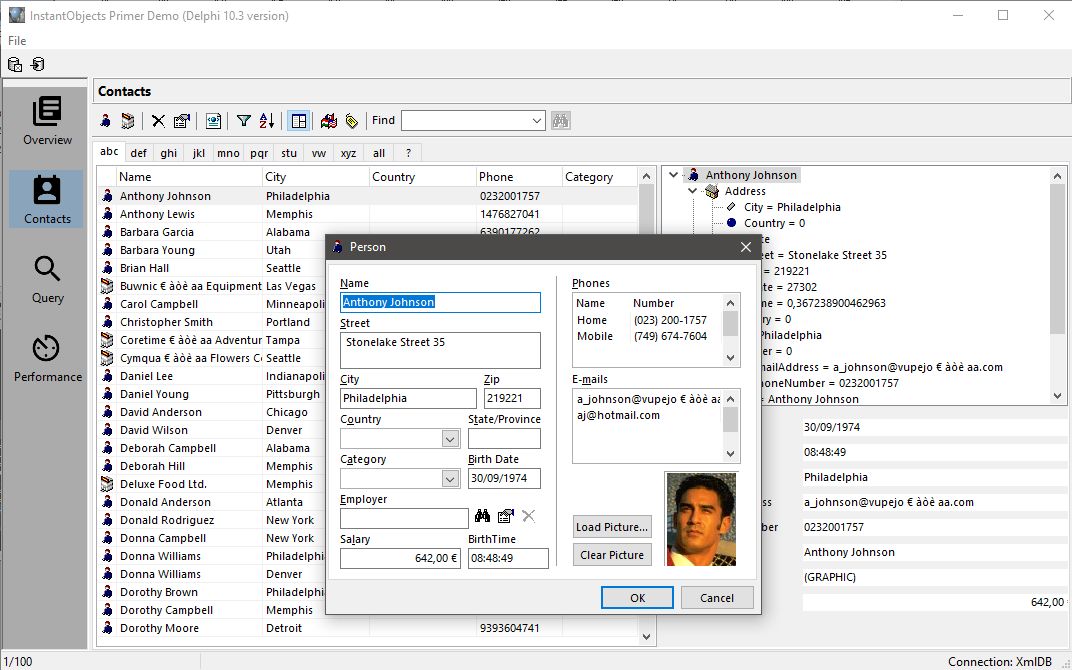Click the employer search binoculars icon

pyautogui.click(x=485, y=517)
